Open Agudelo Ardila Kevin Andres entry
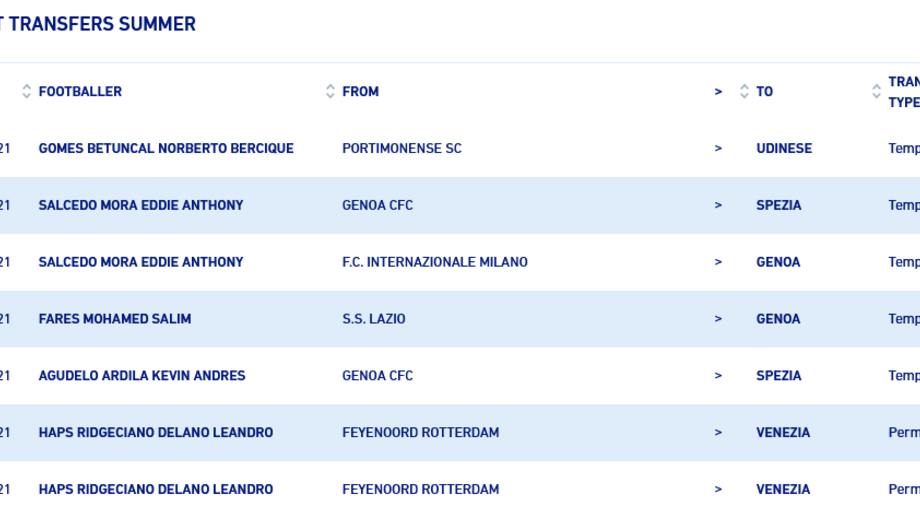The height and width of the screenshot is (518, 920). pyautogui.click(x=142, y=375)
